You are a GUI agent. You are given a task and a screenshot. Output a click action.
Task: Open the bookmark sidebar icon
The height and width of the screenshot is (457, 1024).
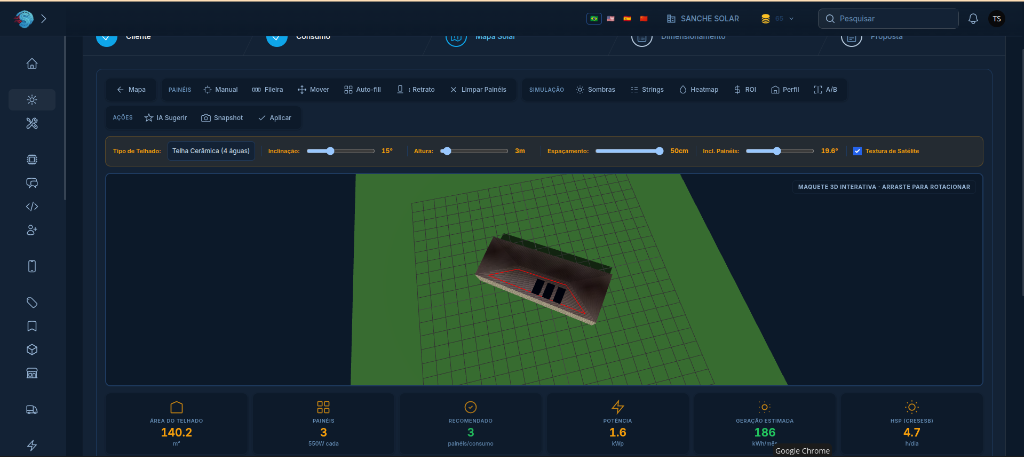(x=32, y=326)
